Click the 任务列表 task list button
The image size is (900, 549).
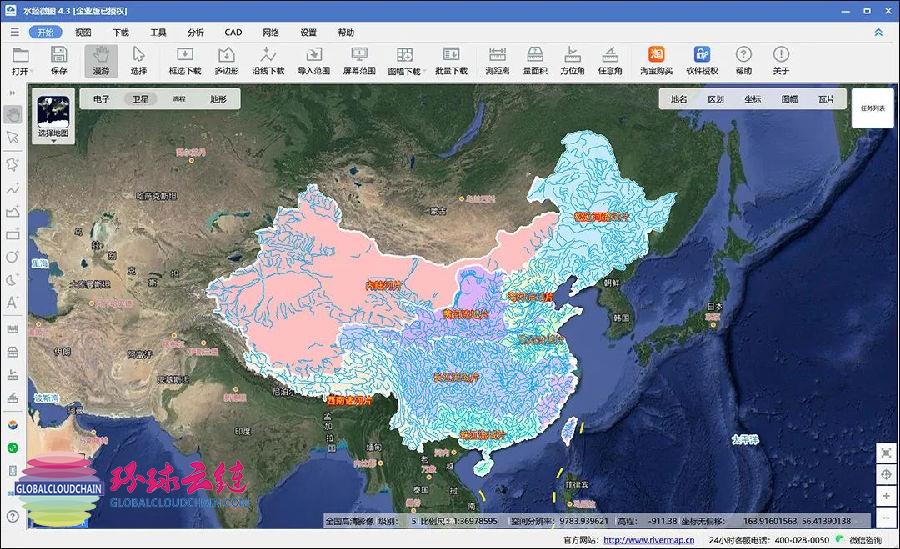pos(872,108)
